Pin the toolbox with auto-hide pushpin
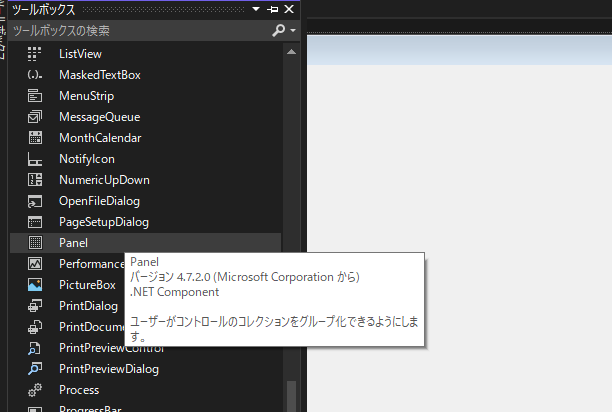Screen dimensions: 612x412 [272, 9]
